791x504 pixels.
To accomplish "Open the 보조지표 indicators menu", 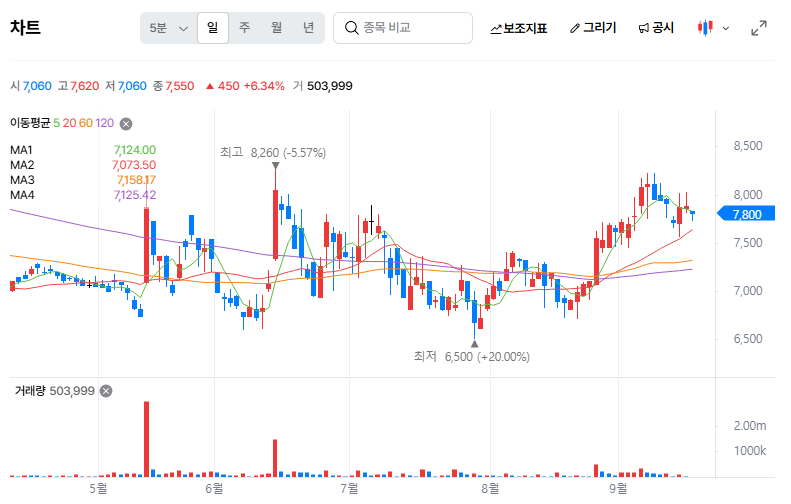I will point(519,28).
